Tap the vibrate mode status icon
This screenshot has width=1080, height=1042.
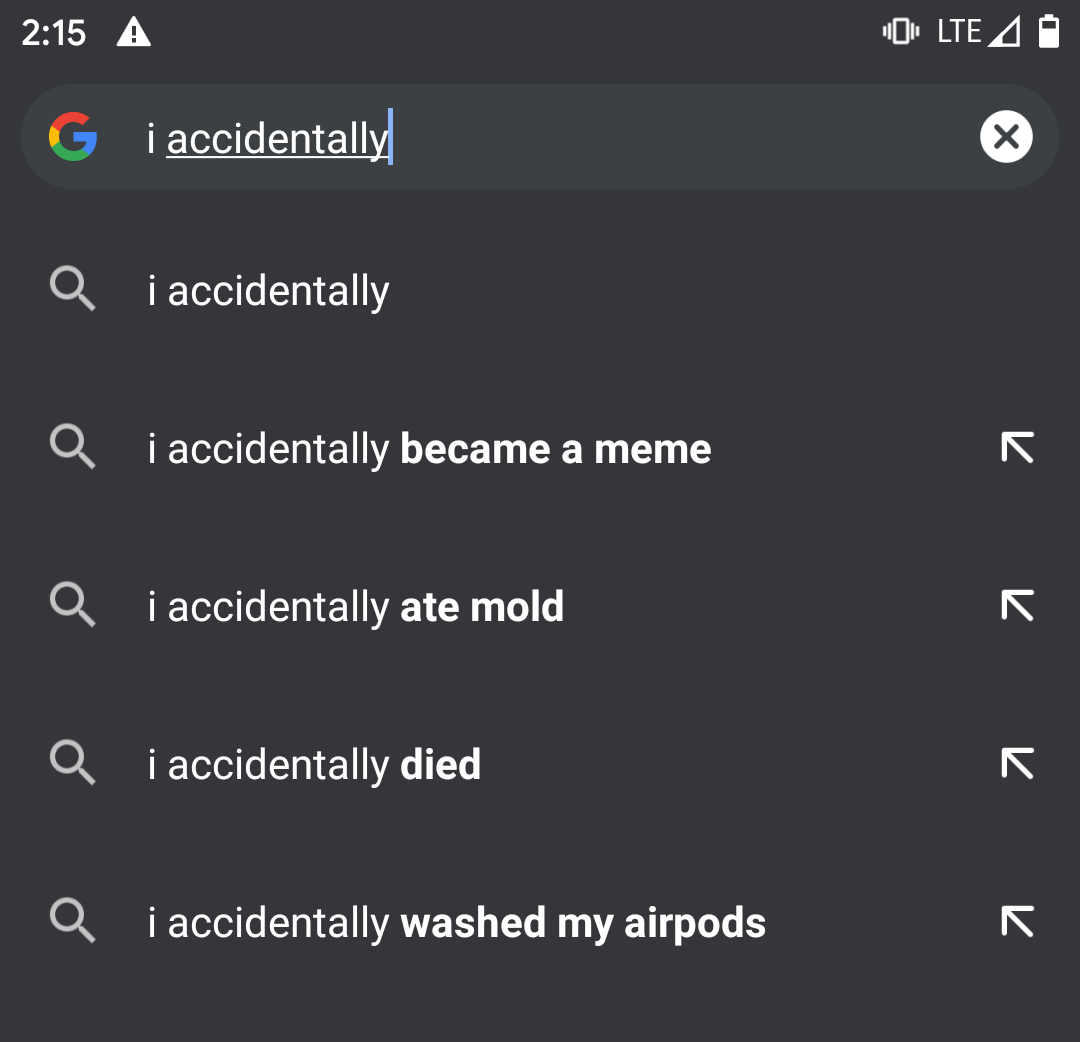[x=900, y=32]
